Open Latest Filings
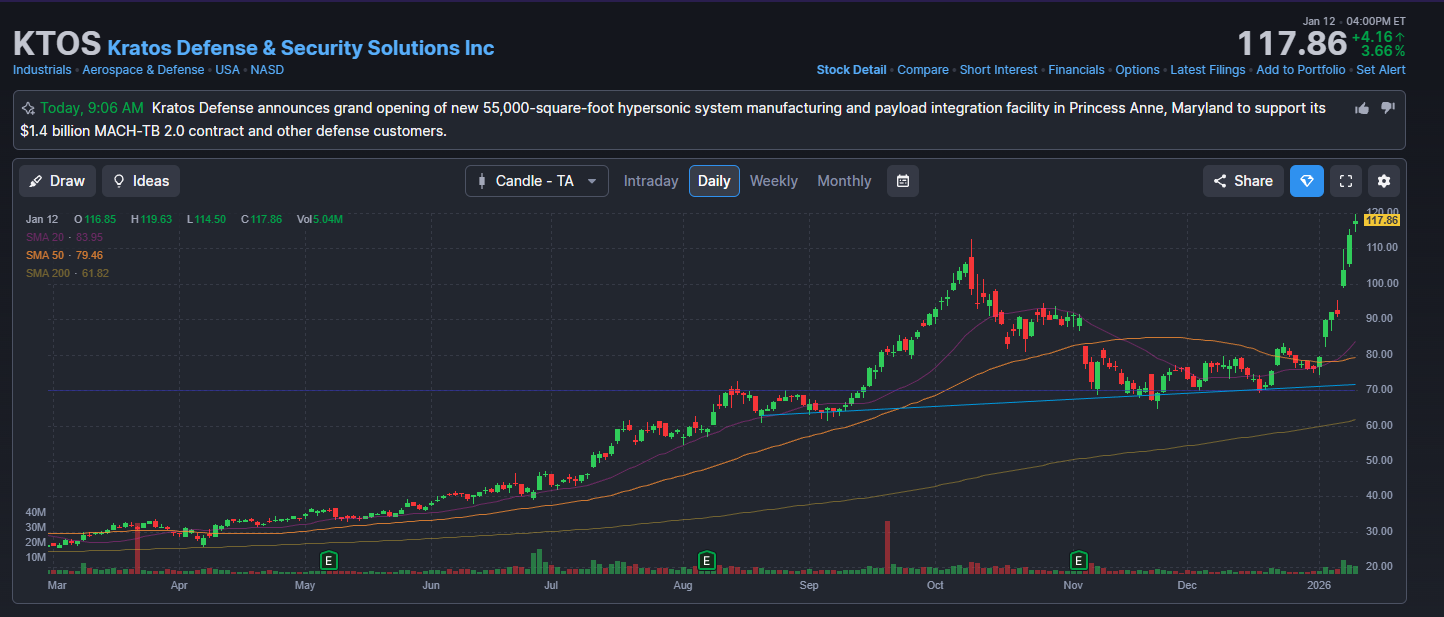This screenshot has height=617, width=1444. pos(1208,70)
